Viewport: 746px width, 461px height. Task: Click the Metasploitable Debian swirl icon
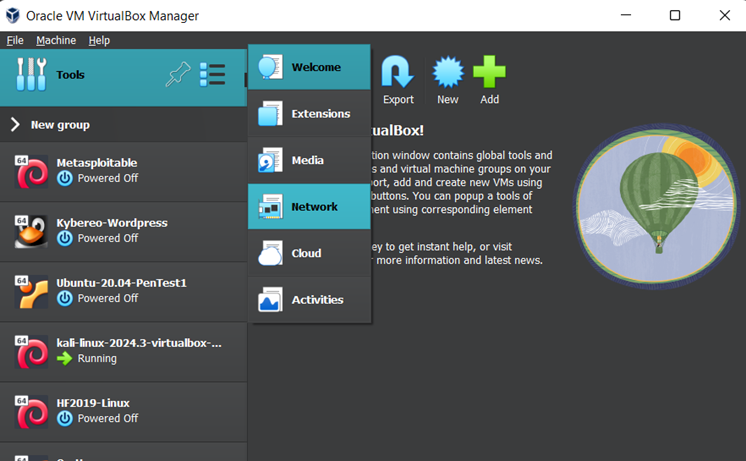click(x=31, y=172)
